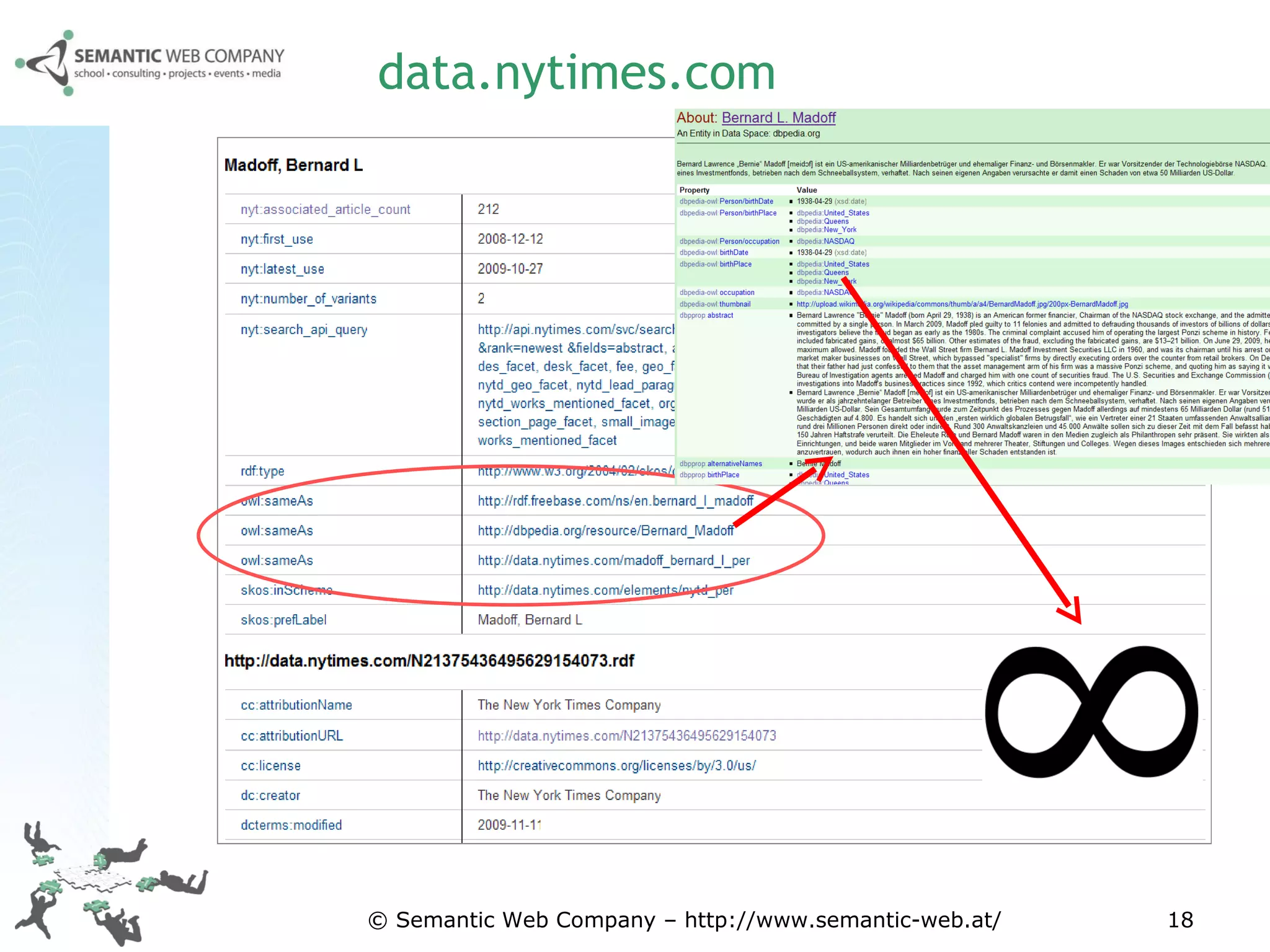Open the dbpedia-owl Person/occupation property

coord(729,241)
